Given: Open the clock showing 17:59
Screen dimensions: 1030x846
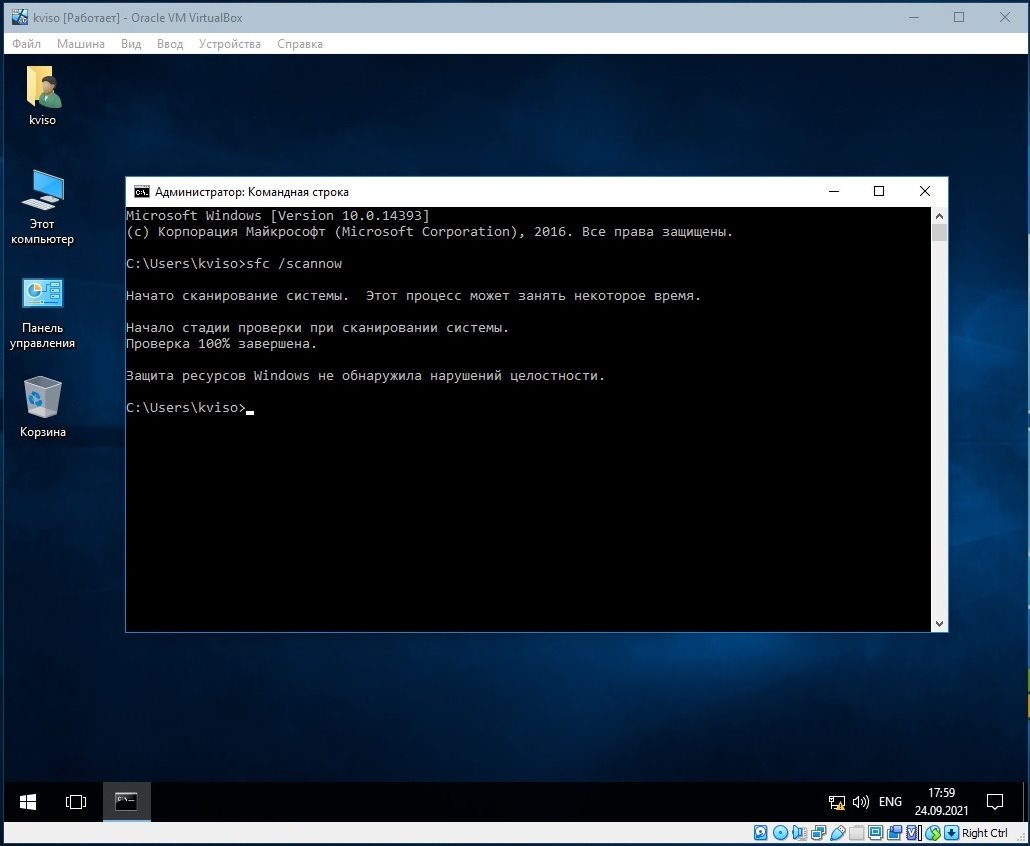Looking at the screenshot, I should pos(941,802).
